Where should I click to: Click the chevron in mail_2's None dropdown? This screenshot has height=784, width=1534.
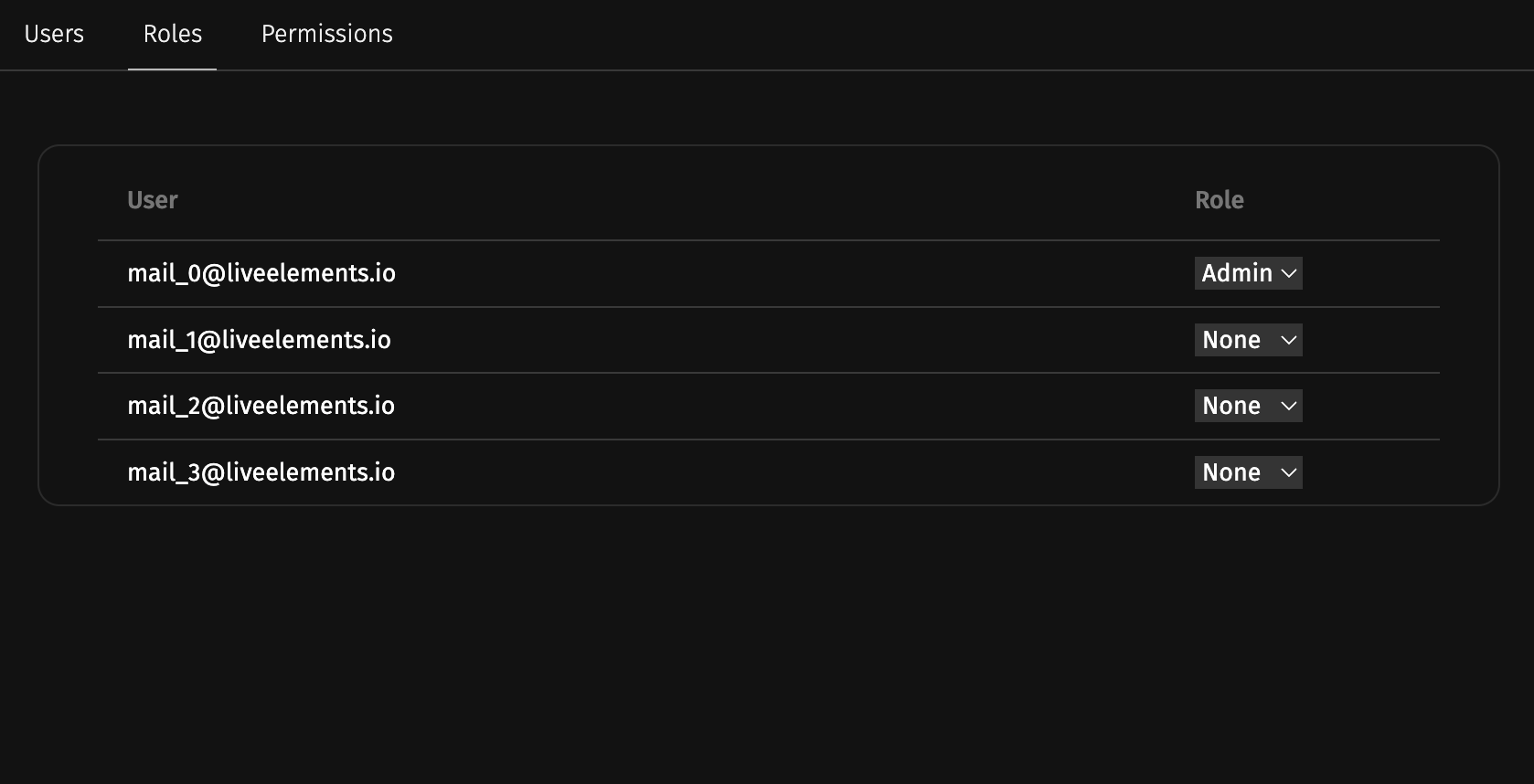pyautogui.click(x=1289, y=406)
